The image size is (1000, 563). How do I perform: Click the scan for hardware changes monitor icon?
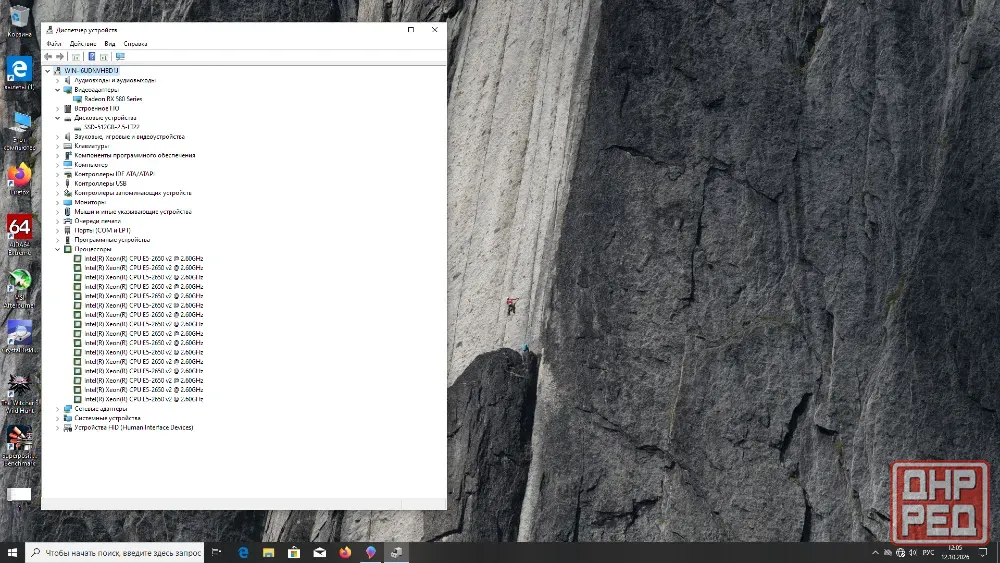coord(120,57)
